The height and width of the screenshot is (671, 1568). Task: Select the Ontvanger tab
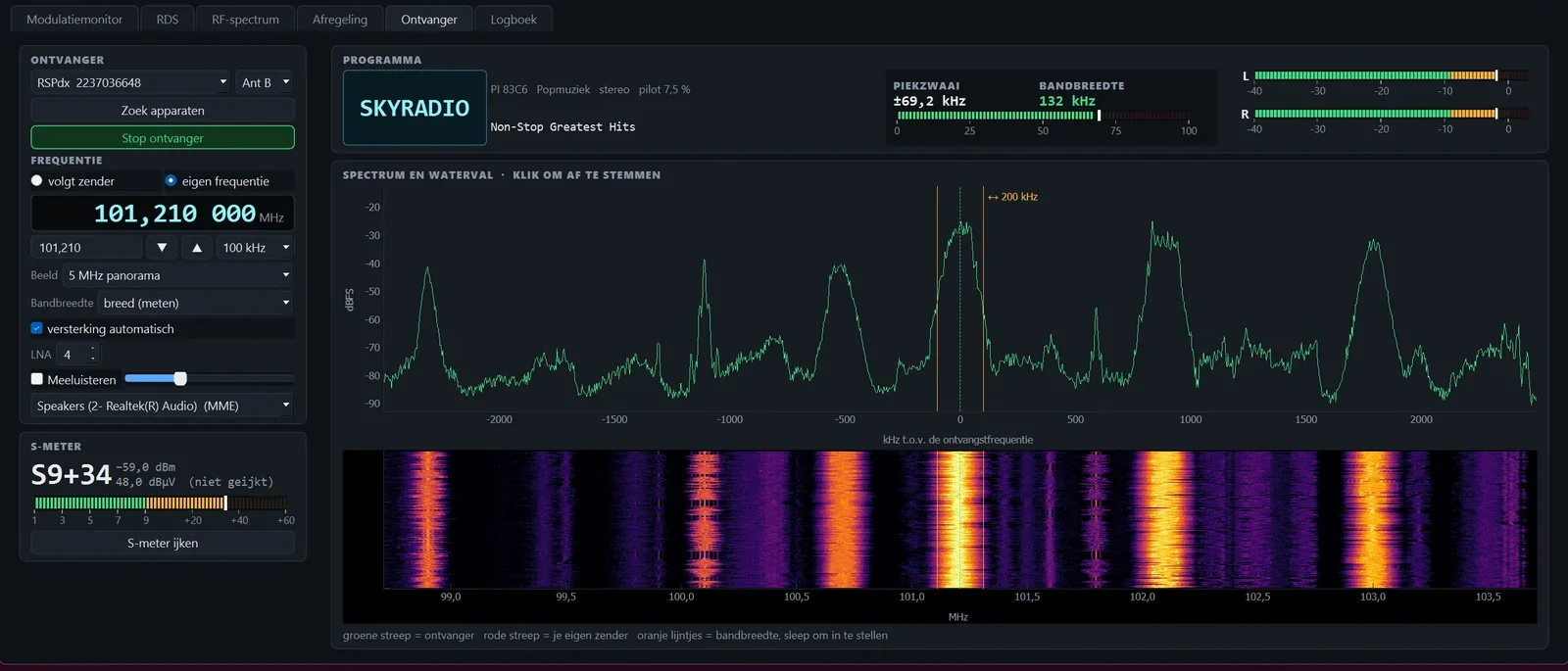[429, 19]
